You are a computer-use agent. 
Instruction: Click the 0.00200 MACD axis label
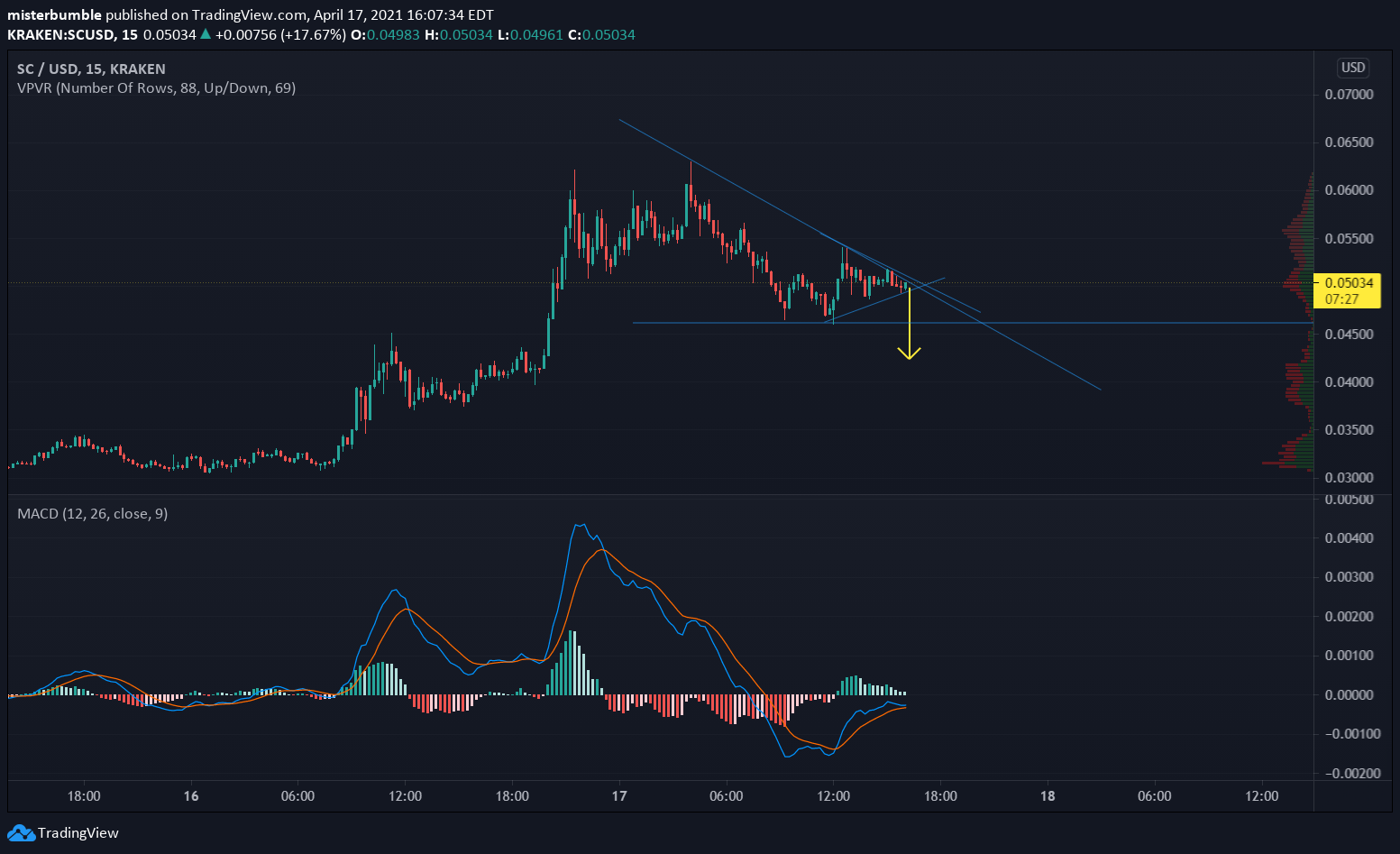(x=1349, y=617)
